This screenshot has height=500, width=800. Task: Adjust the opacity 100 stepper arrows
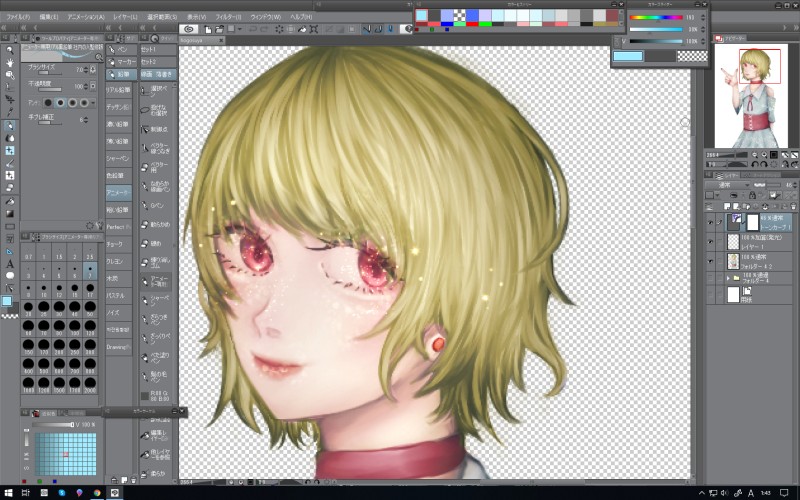pyautogui.click(x=86, y=87)
